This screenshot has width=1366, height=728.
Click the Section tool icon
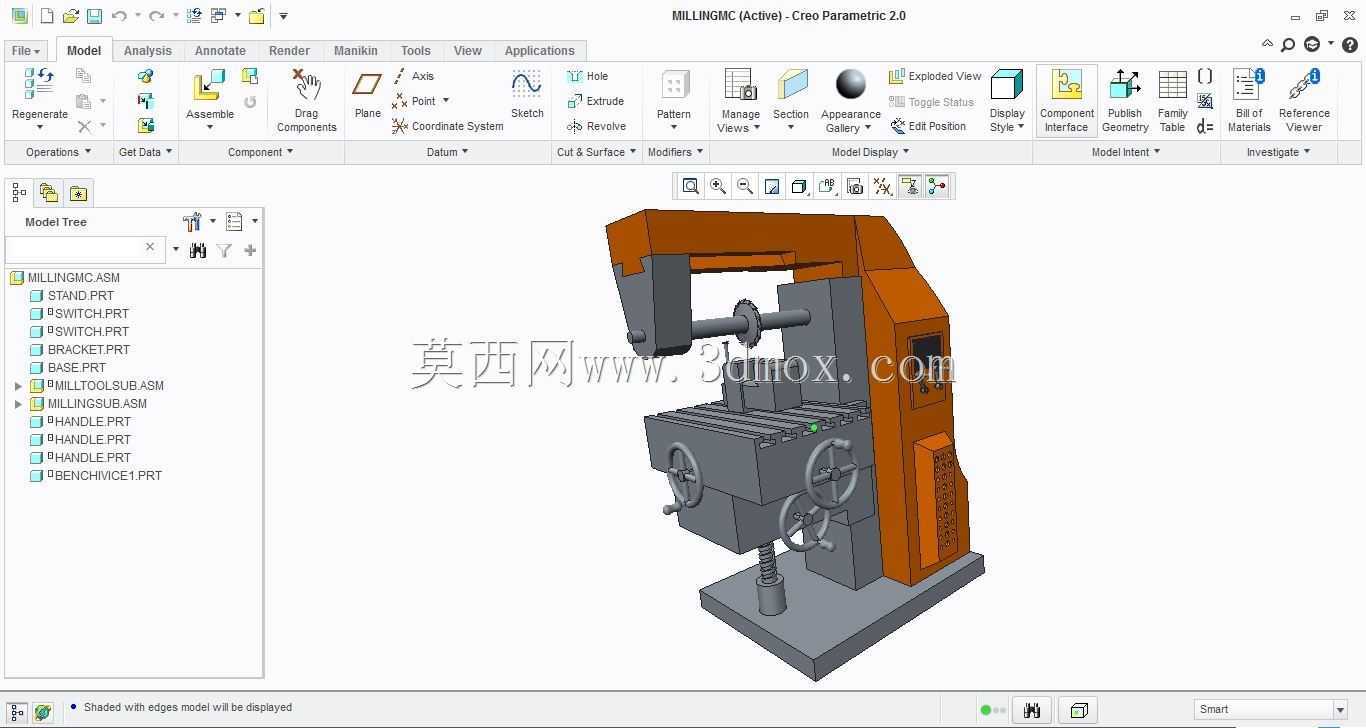click(x=791, y=86)
